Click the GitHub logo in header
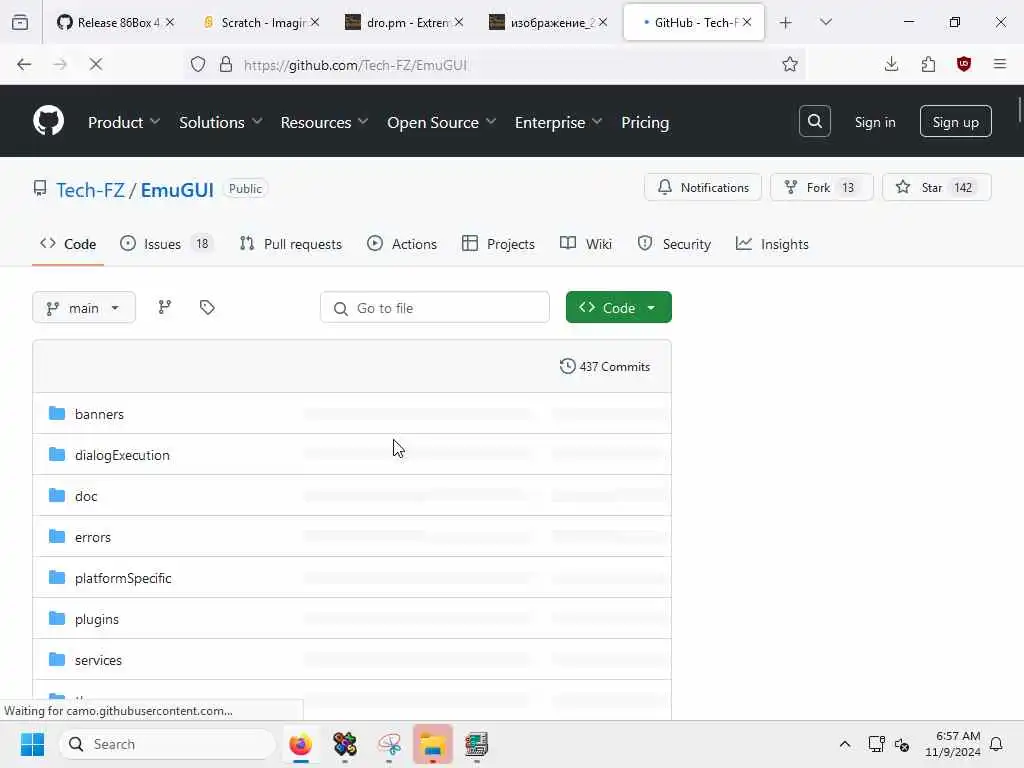 coord(48,121)
